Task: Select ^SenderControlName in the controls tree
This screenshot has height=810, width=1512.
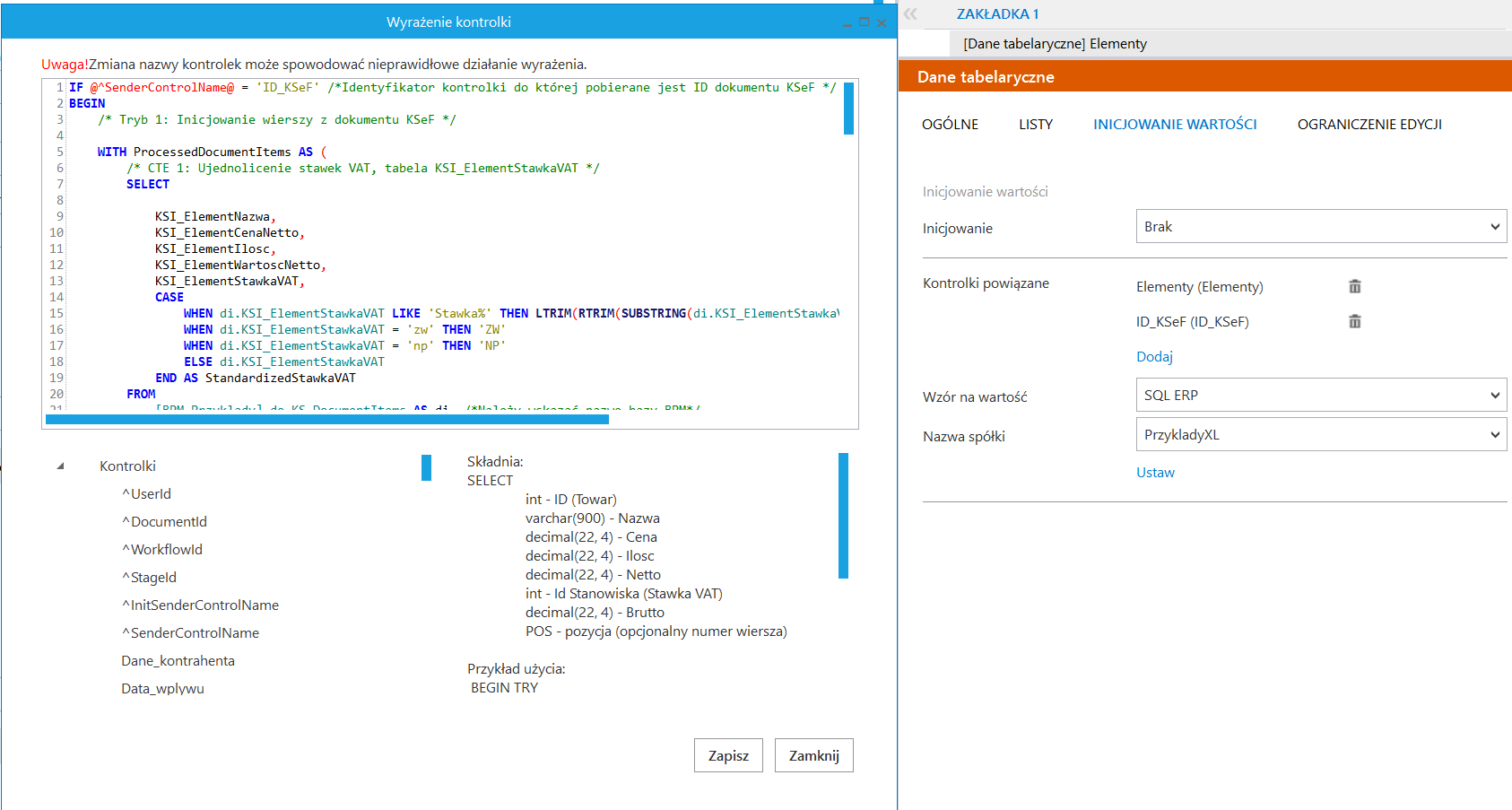Action: pyautogui.click(x=195, y=633)
